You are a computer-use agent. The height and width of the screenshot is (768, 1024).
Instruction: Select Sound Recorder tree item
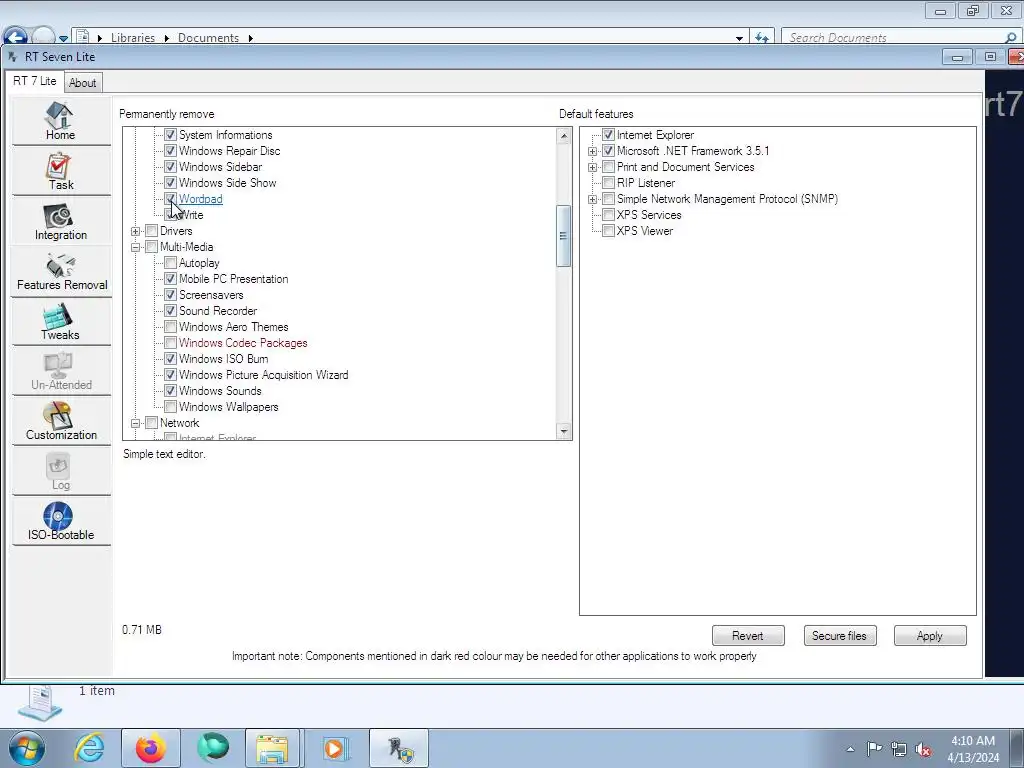[217, 311]
